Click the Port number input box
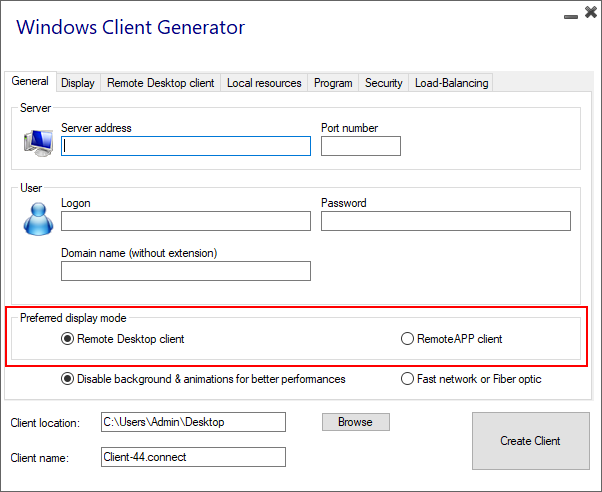602x492 pixels. point(361,146)
